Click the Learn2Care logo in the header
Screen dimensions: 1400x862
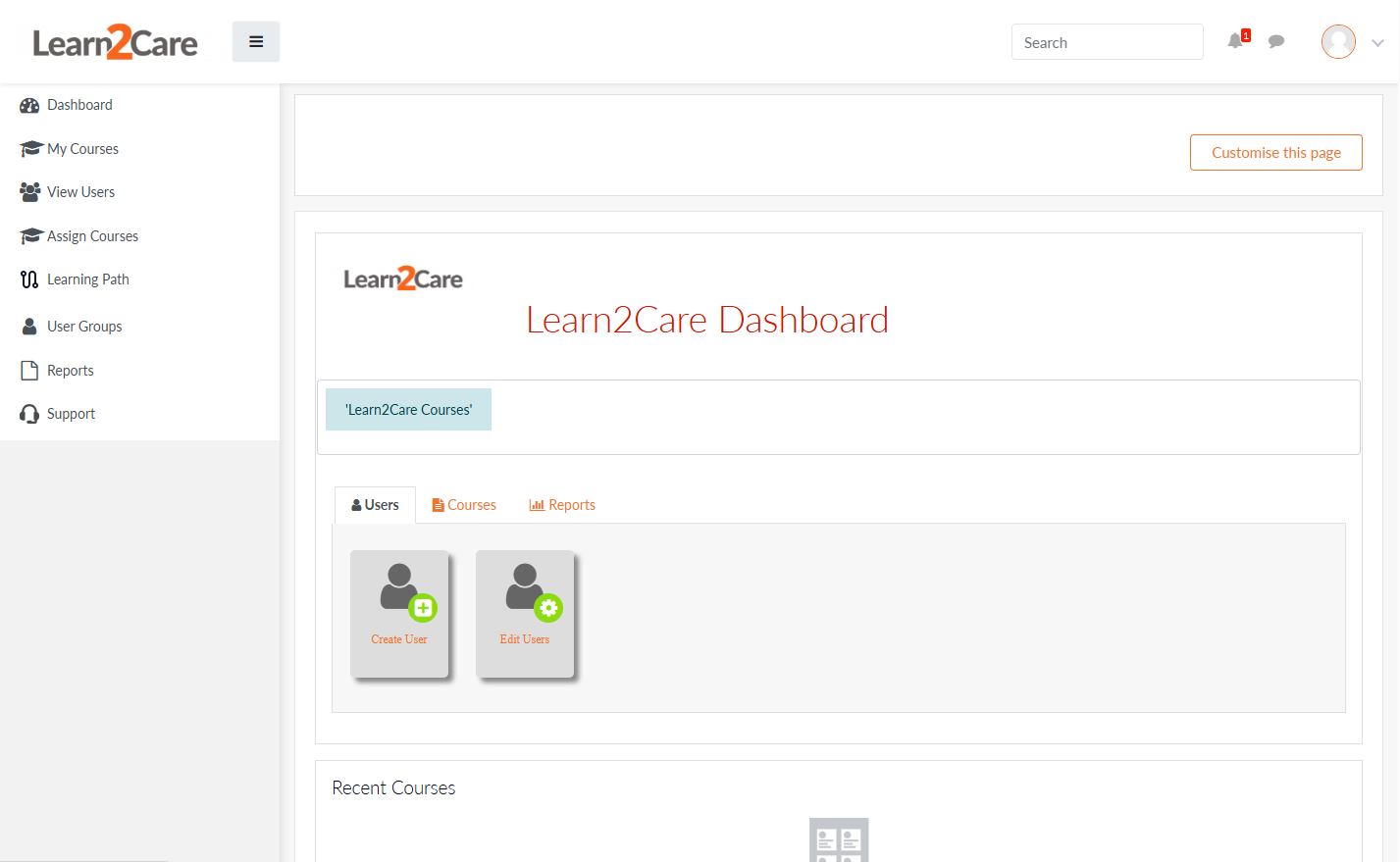pyautogui.click(x=116, y=42)
